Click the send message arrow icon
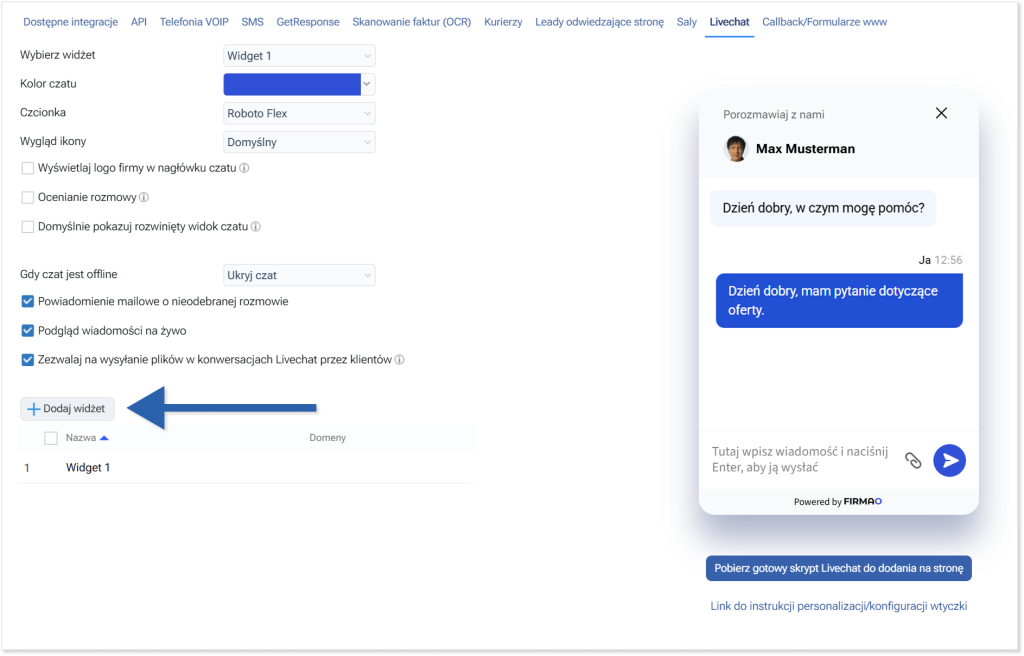 [949, 460]
